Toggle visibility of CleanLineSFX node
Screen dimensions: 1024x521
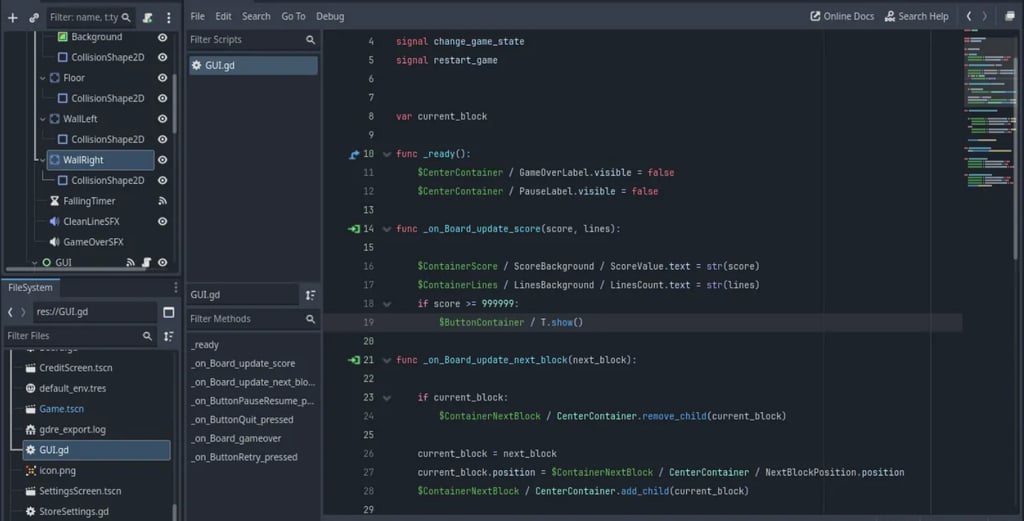coord(163,221)
